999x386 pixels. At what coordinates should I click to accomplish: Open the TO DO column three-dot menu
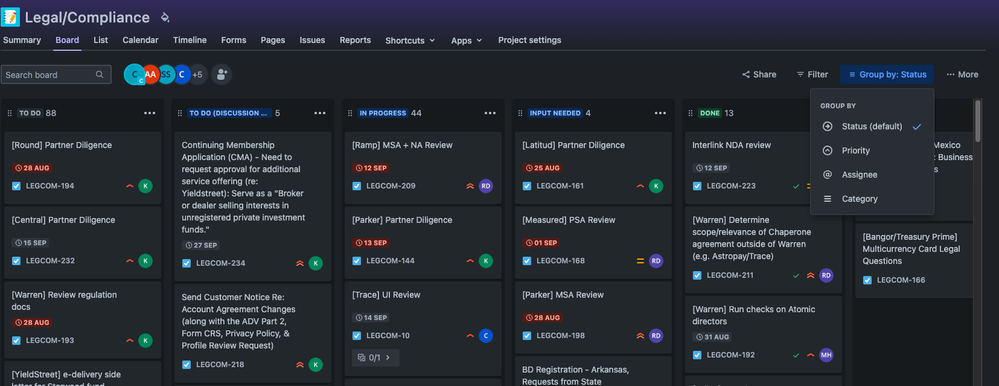(x=150, y=113)
